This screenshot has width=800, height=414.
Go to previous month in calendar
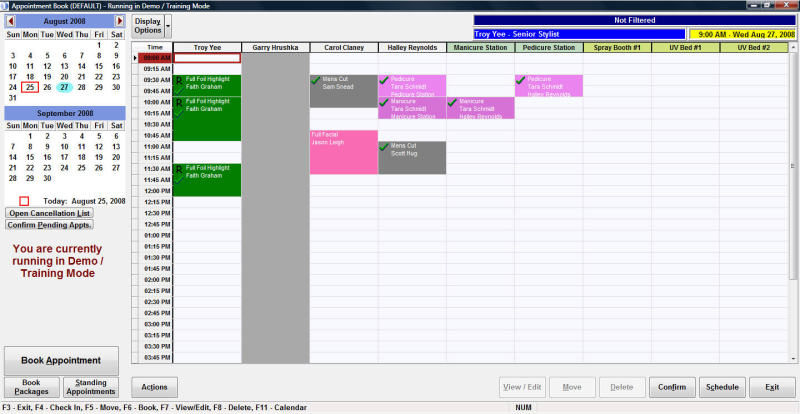pos(11,21)
